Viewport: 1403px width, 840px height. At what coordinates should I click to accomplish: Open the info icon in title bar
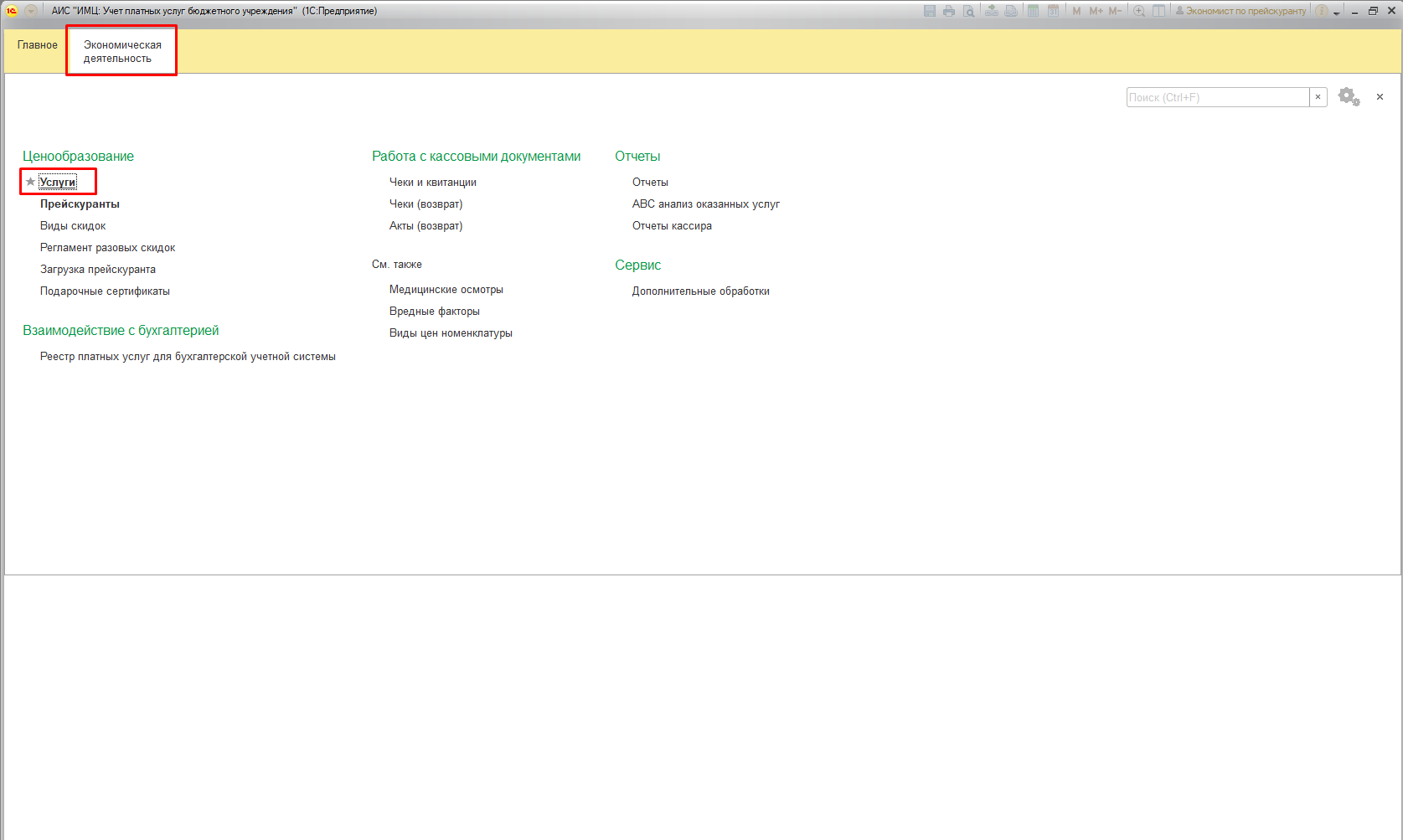[1322, 11]
